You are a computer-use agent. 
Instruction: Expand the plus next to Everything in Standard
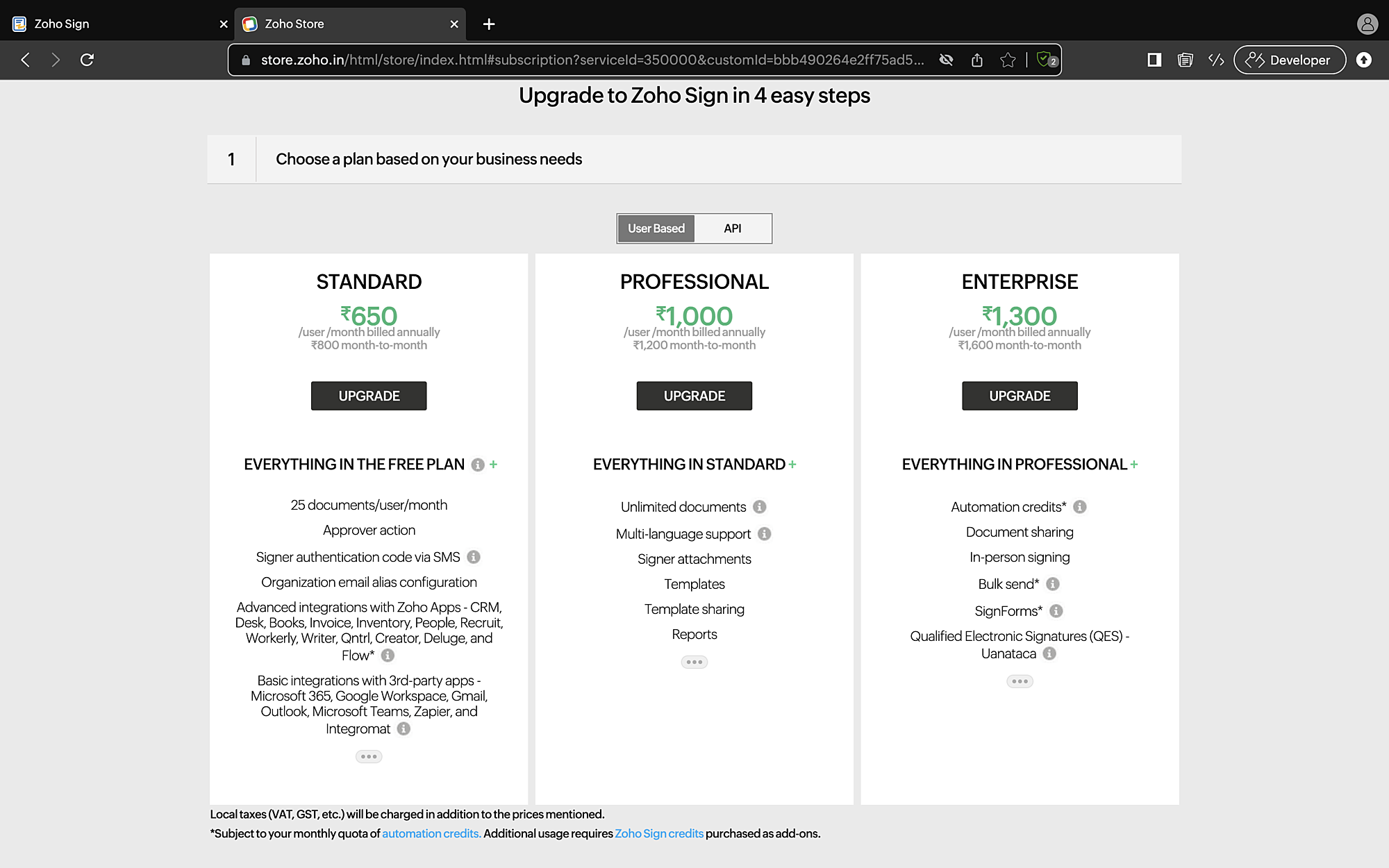tap(792, 465)
